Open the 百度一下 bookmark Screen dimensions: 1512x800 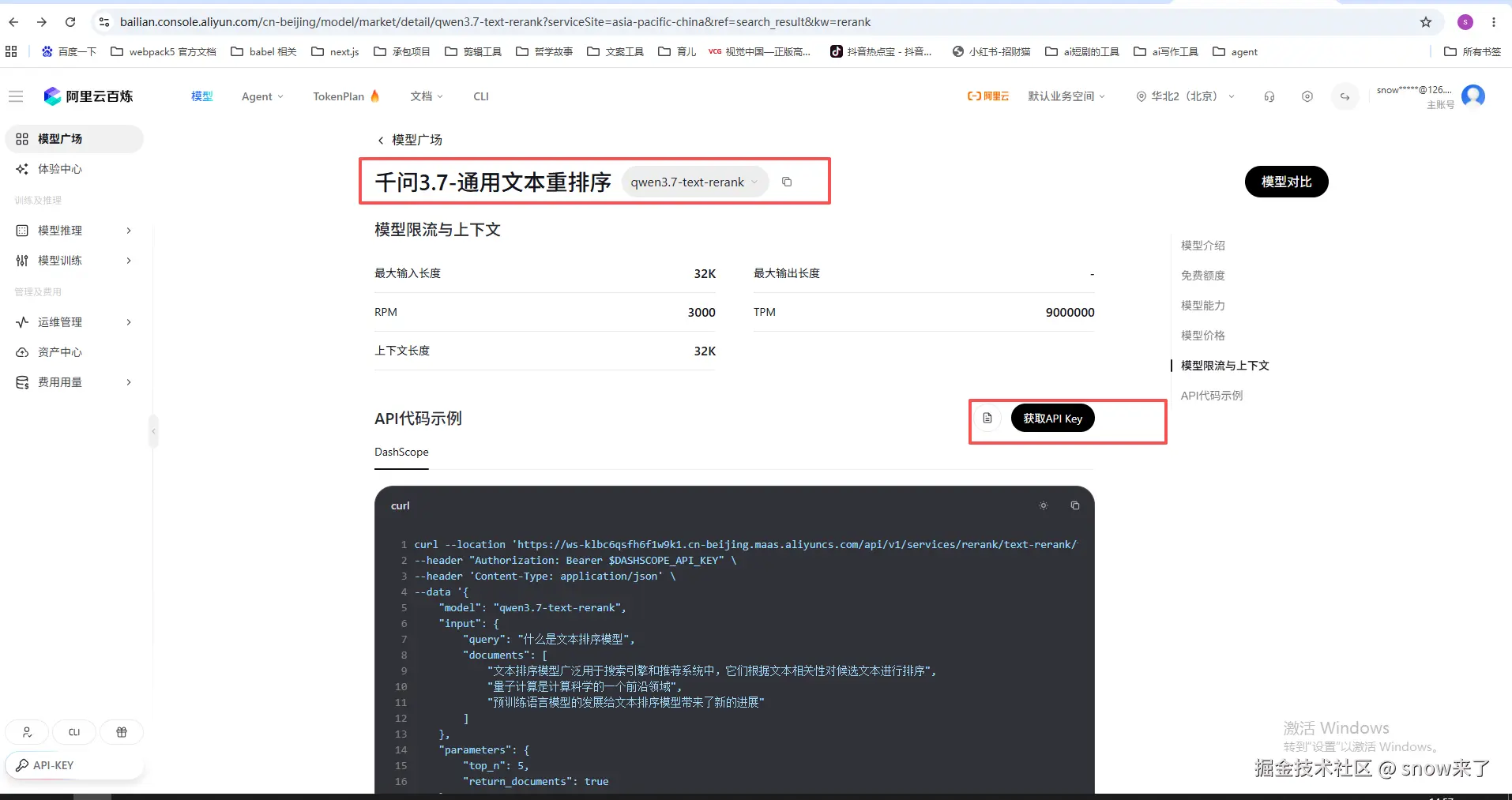click(69, 51)
